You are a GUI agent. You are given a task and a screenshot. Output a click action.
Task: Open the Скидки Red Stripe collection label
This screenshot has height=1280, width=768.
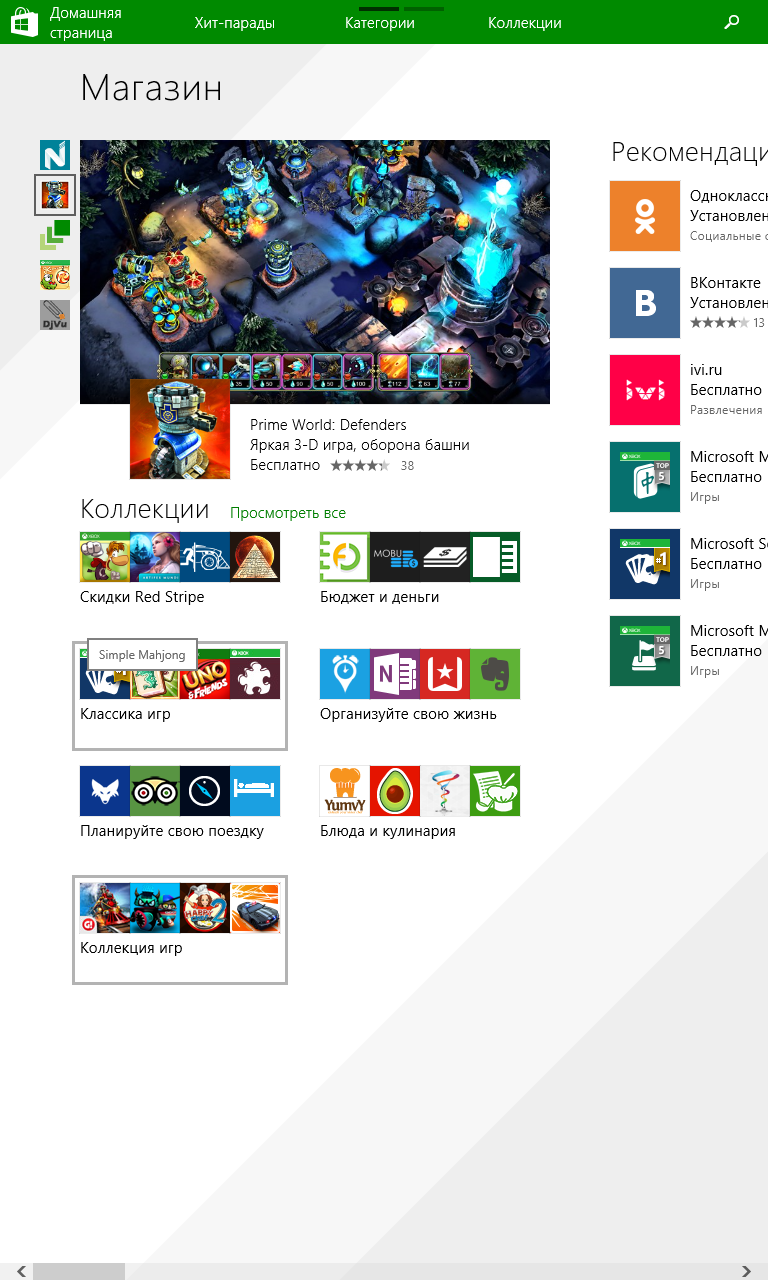click(142, 597)
